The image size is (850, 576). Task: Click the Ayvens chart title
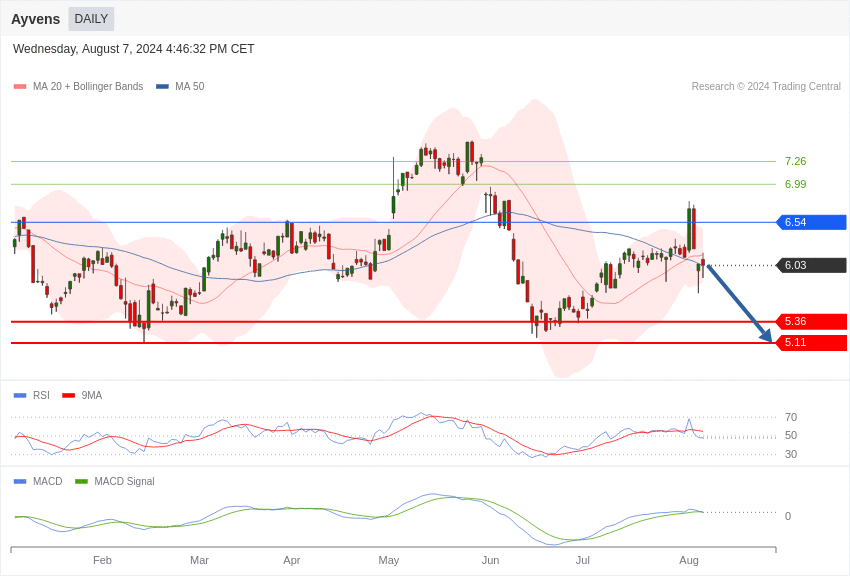pos(36,19)
